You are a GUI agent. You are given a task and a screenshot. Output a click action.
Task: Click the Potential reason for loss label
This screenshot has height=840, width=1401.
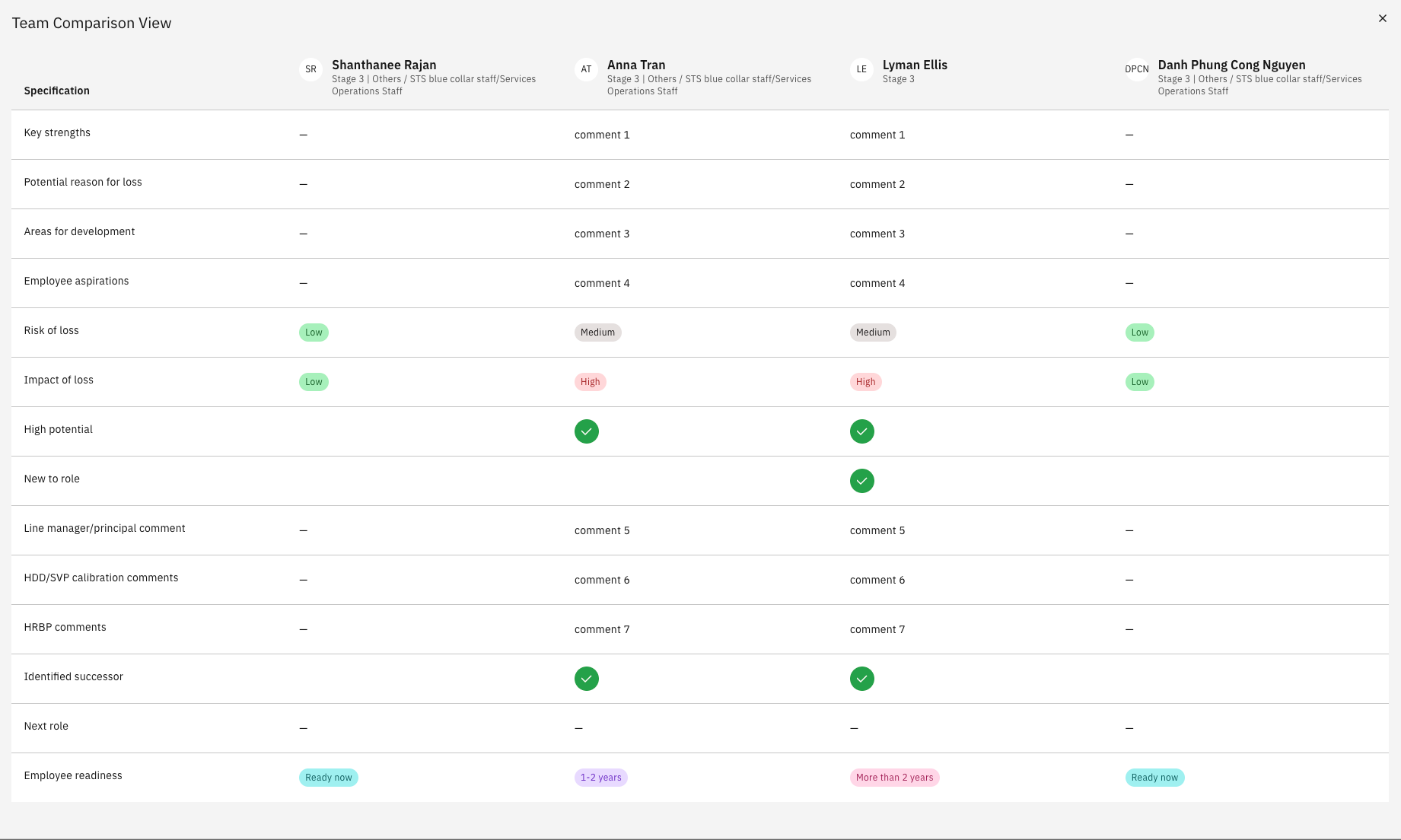click(83, 182)
